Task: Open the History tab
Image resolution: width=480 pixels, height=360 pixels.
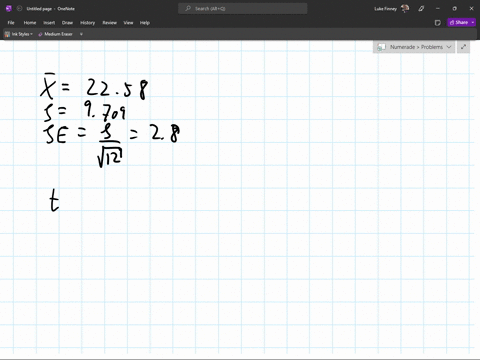Action: [88, 23]
